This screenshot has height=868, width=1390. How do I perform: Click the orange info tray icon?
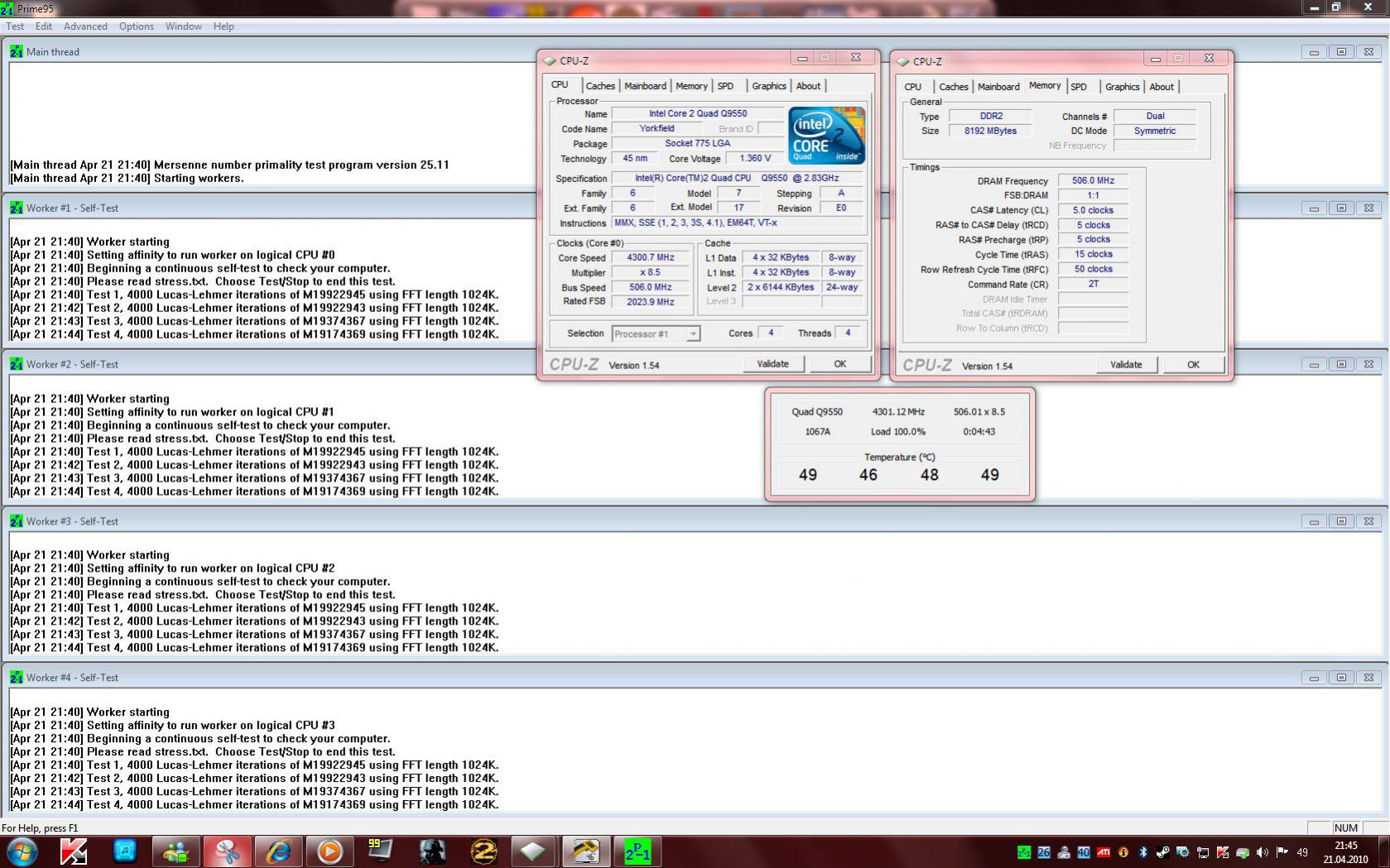[x=1123, y=852]
